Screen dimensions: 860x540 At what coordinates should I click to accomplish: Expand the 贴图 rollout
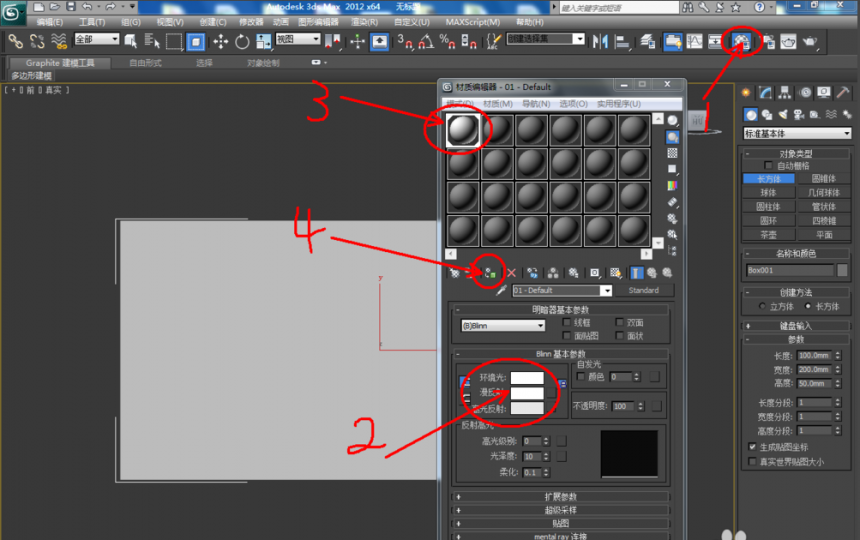(561, 523)
